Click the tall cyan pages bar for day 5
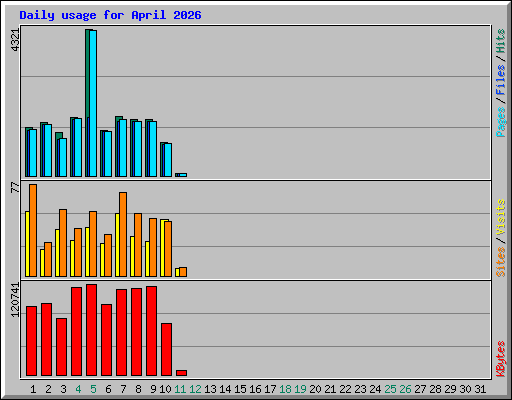 click(x=93, y=103)
